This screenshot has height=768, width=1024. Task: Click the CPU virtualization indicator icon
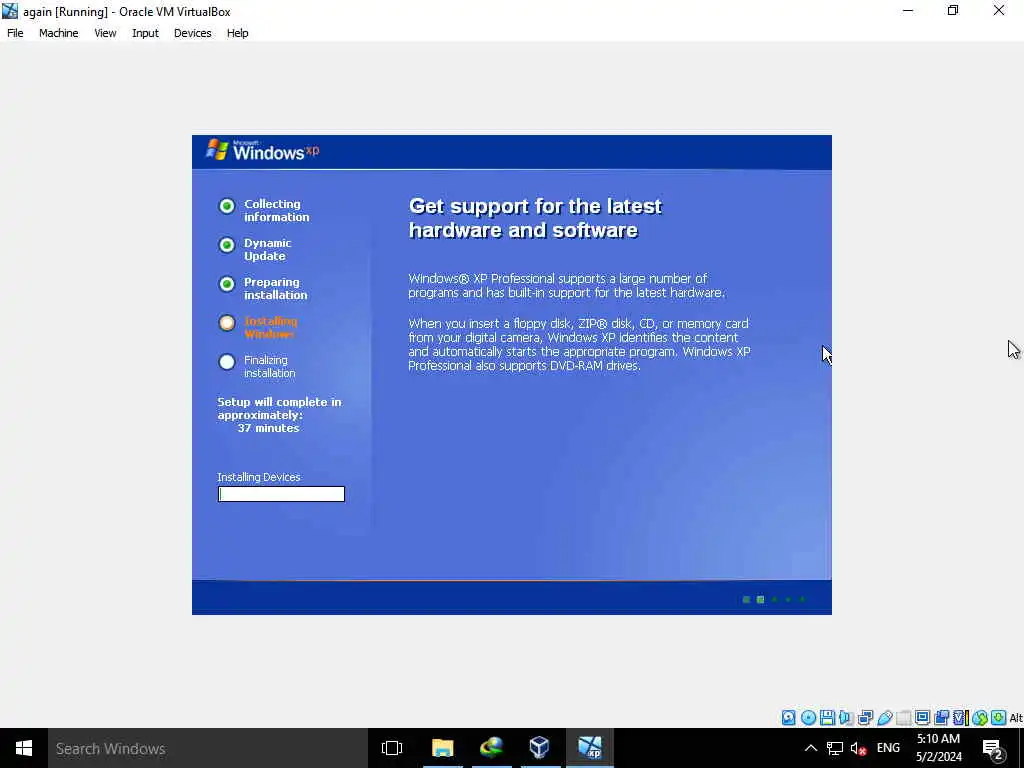click(x=961, y=718)
